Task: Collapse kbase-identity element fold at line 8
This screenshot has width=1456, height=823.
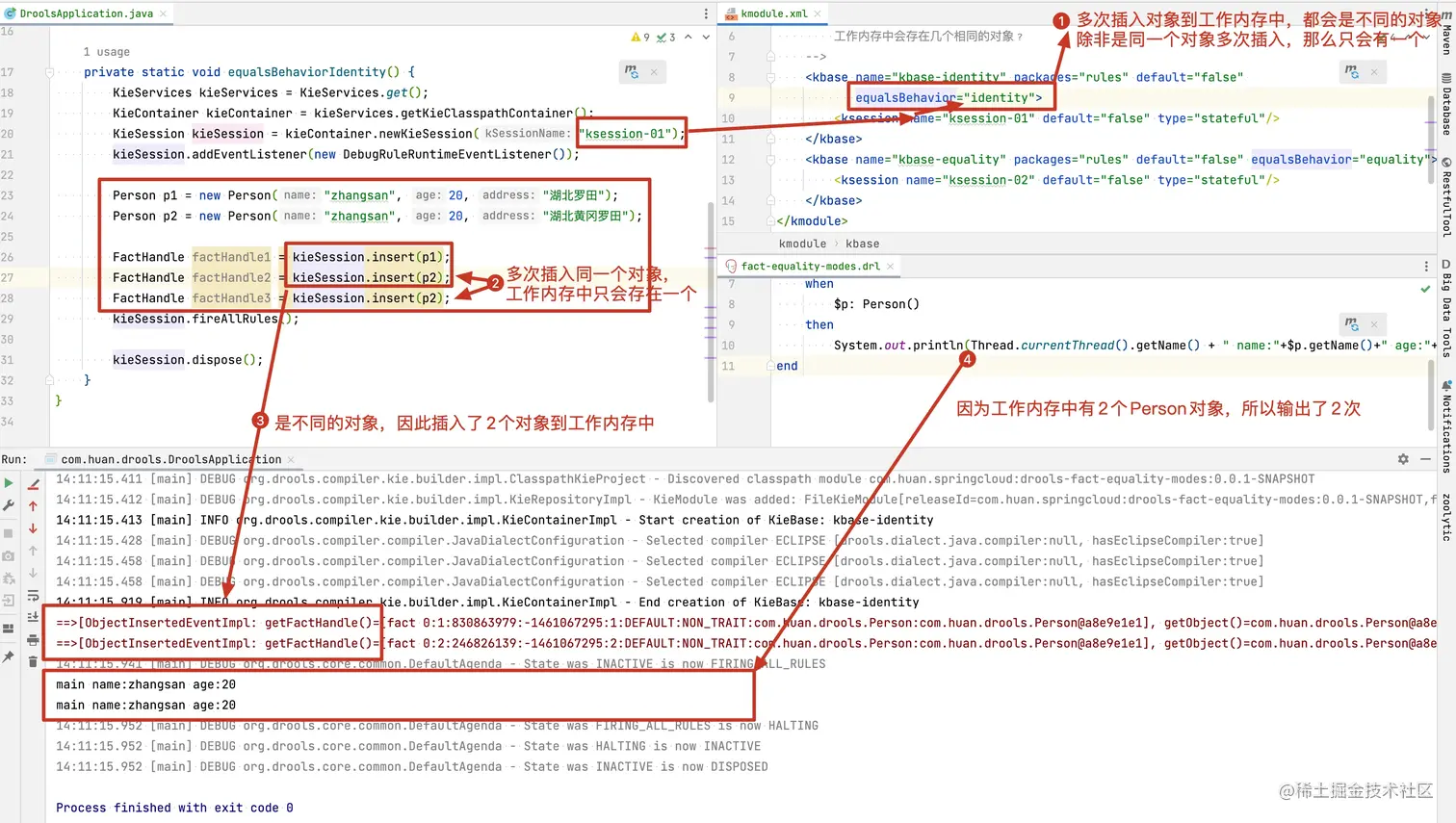Action: [x=770, y=77]
